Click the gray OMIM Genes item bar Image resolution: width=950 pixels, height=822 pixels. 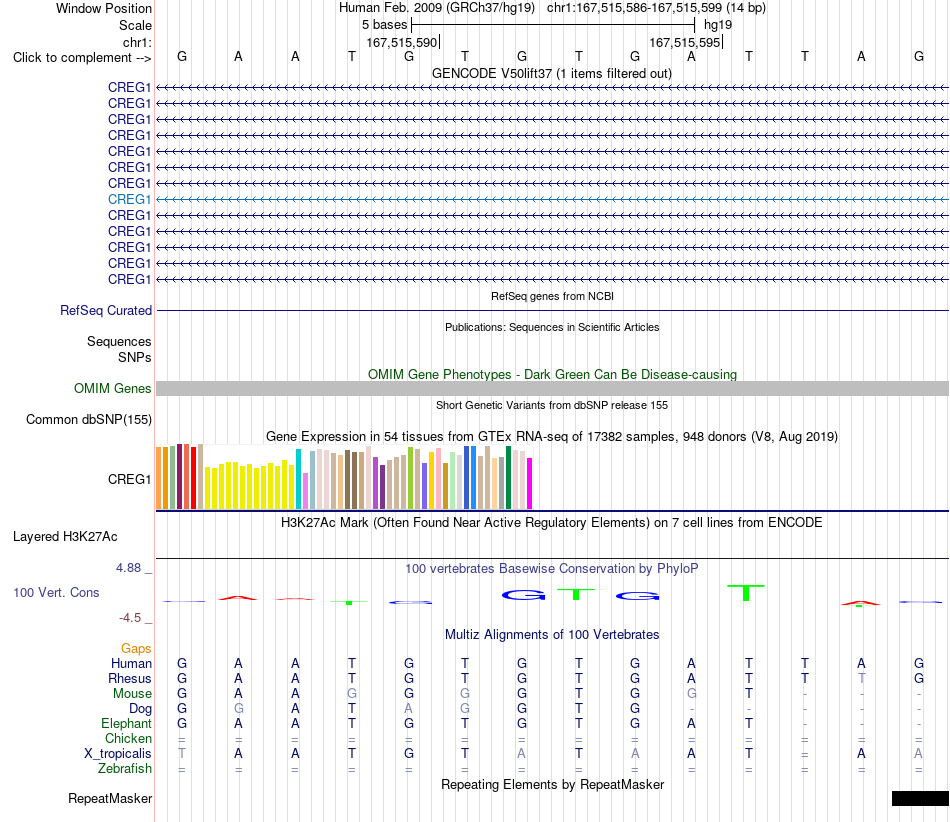click(x=552, y=388)
